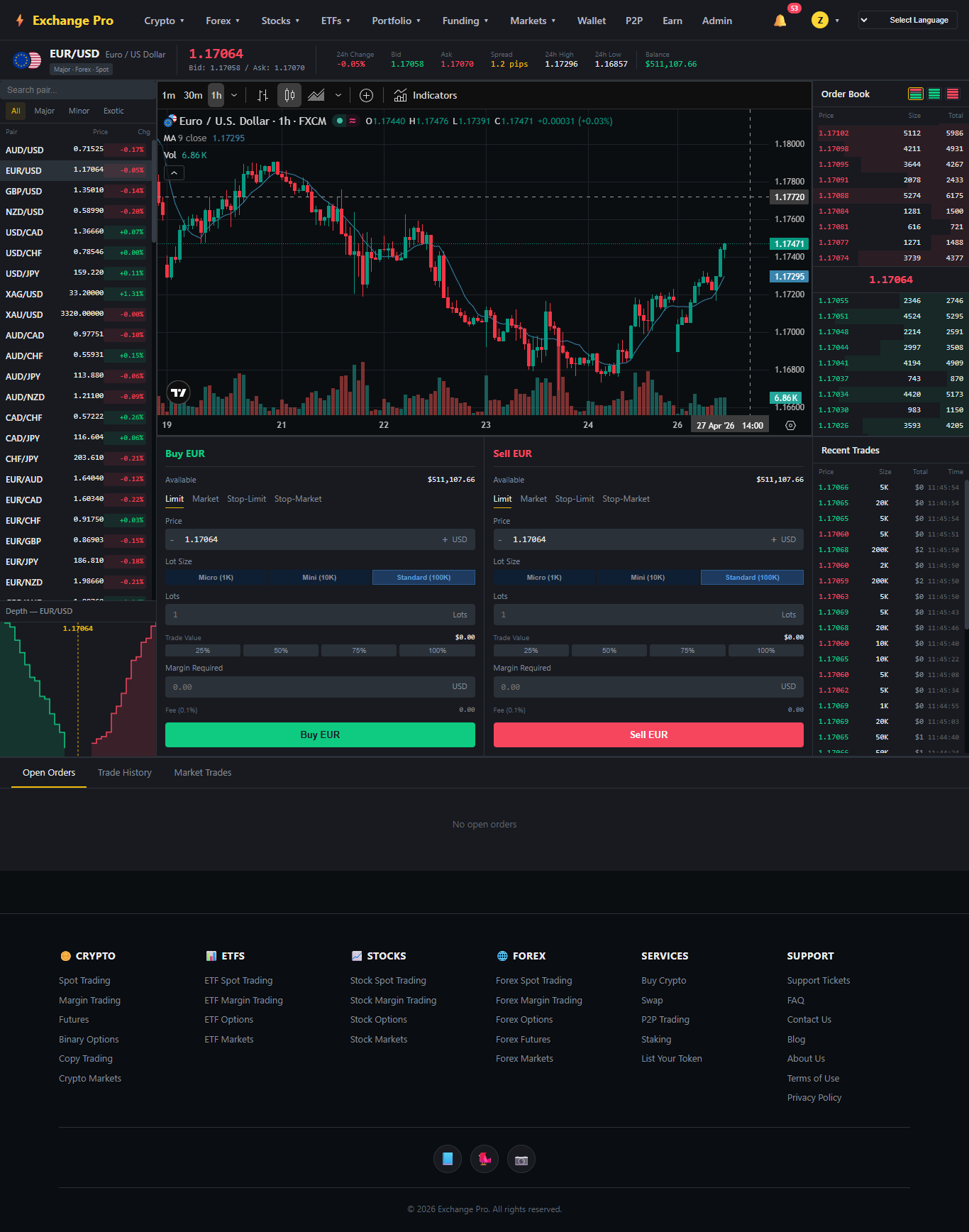The width and height of the screenshot is (969, 1232).
Task: Click the ETFs chart icon in the footer
Action: (x=211, y=956)
